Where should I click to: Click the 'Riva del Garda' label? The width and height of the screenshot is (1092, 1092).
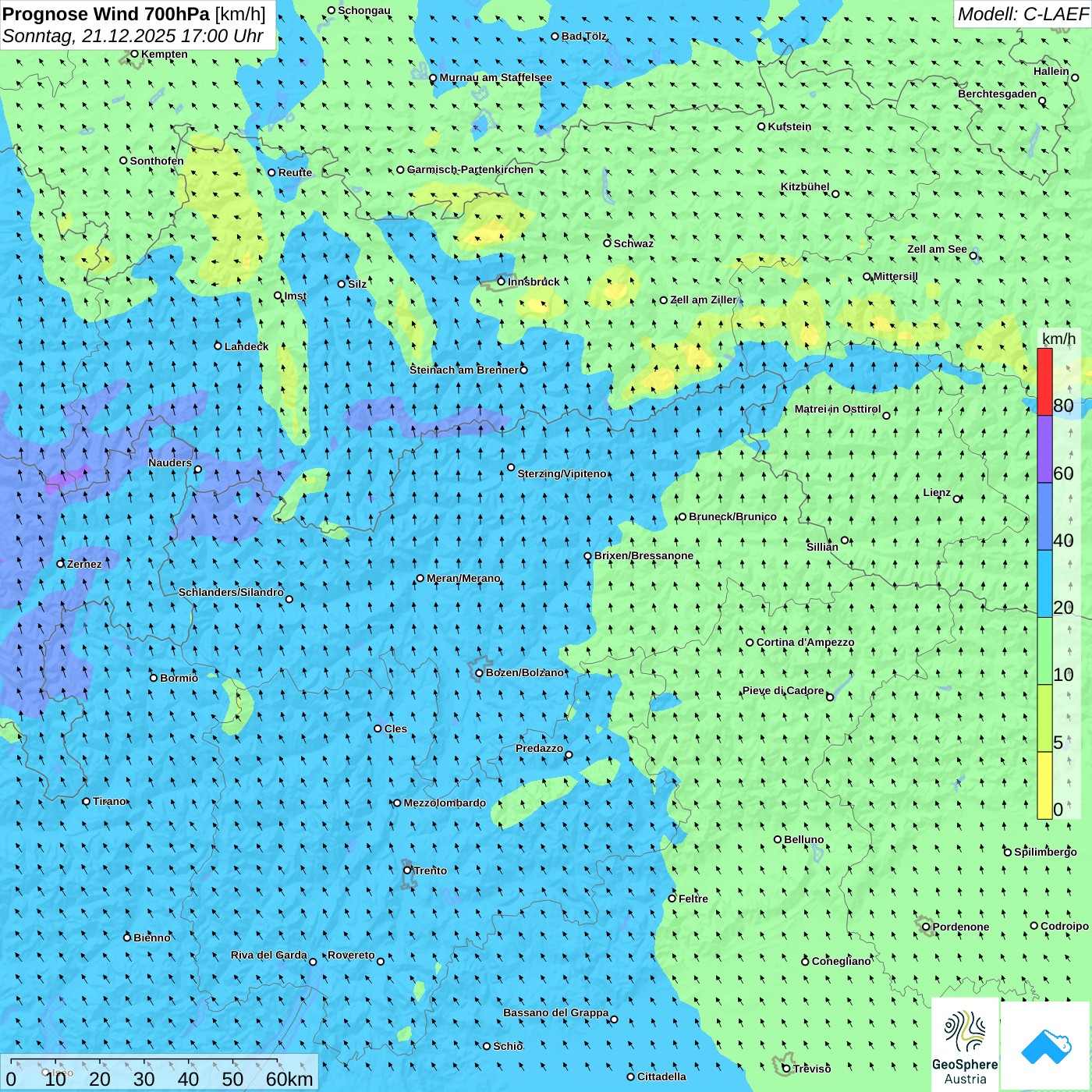269,955
